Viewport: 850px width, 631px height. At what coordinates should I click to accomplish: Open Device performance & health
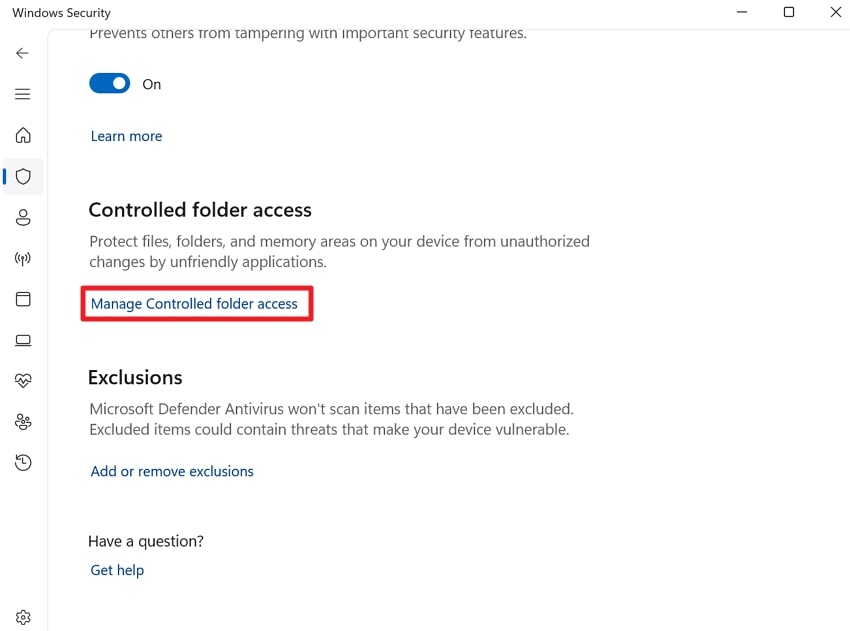[23, 380]
